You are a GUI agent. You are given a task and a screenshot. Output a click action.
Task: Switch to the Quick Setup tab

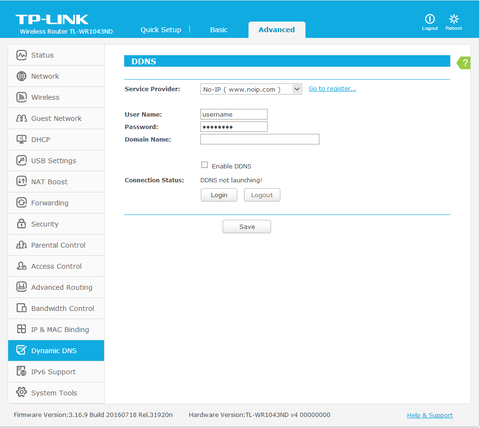tap(161, 30)
